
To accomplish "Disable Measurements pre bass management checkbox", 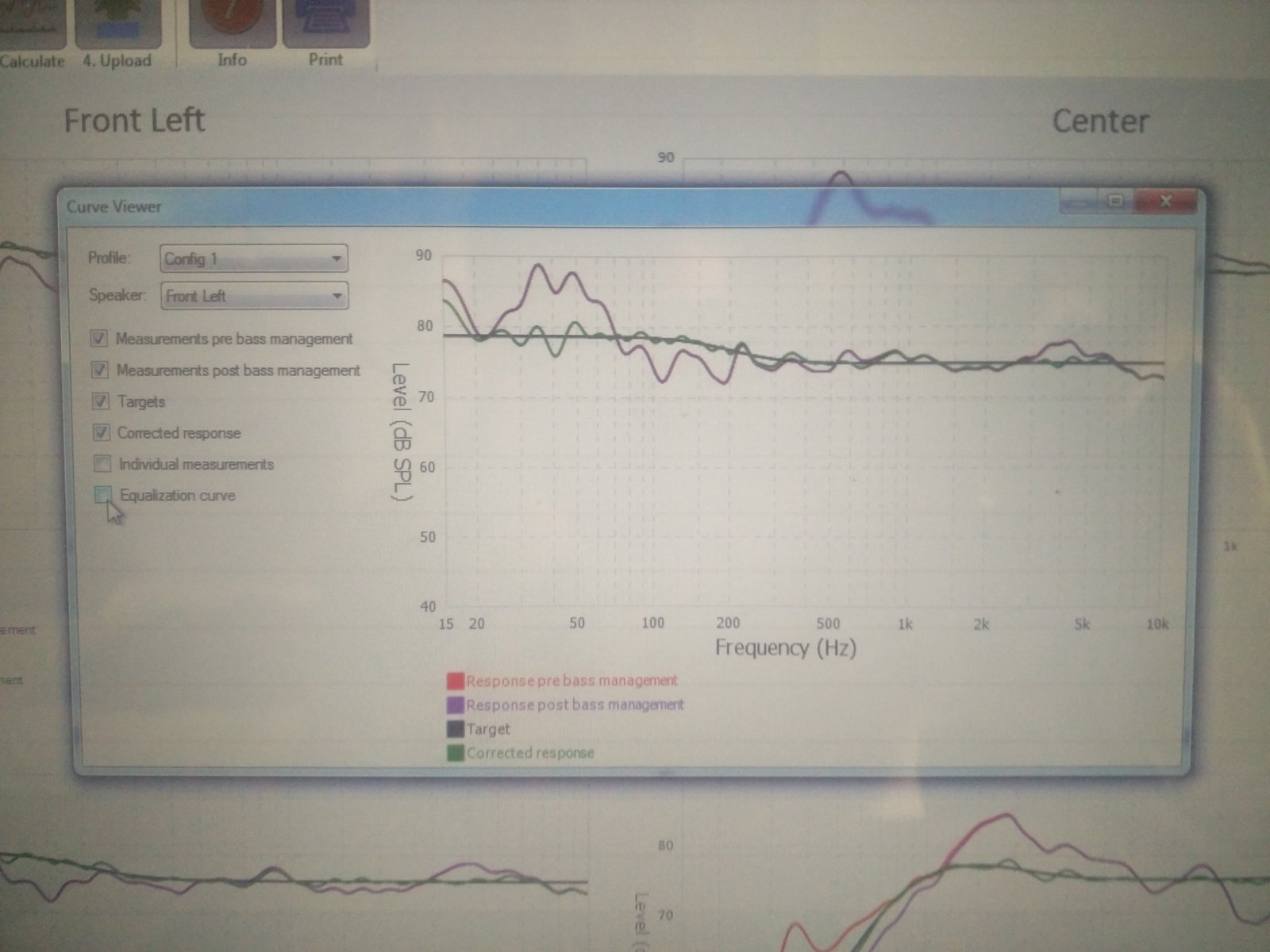I will [x=99, y=340].
